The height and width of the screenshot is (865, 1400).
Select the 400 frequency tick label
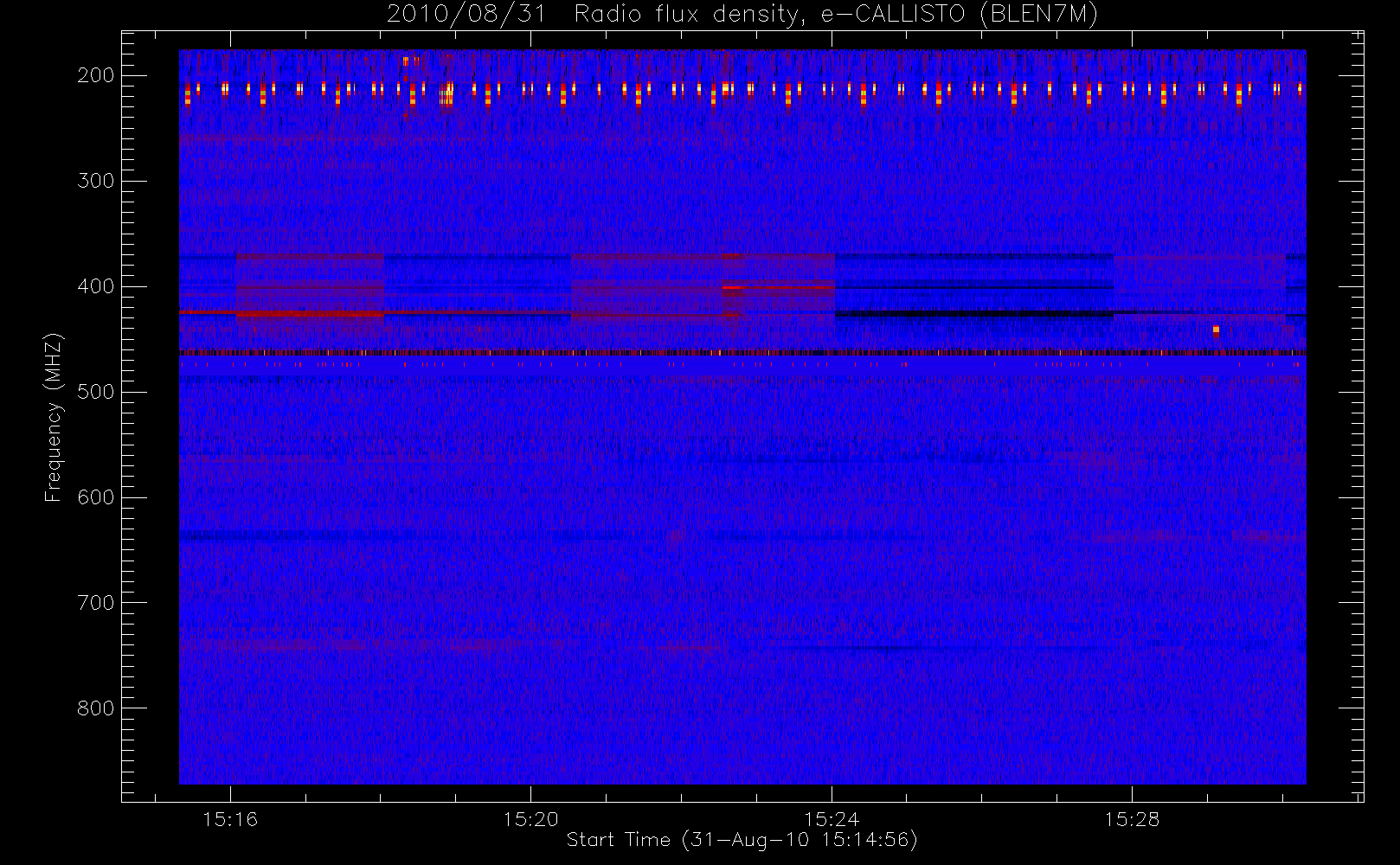click(x=95, y=286)
